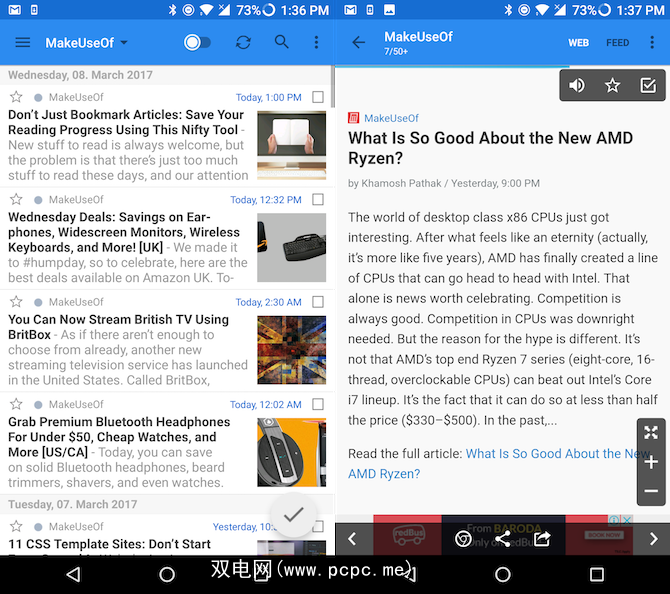Viewport: 670px width, 594px height.
Task: Check the Today 2:30 AM article checkbox
Action: 318,302
